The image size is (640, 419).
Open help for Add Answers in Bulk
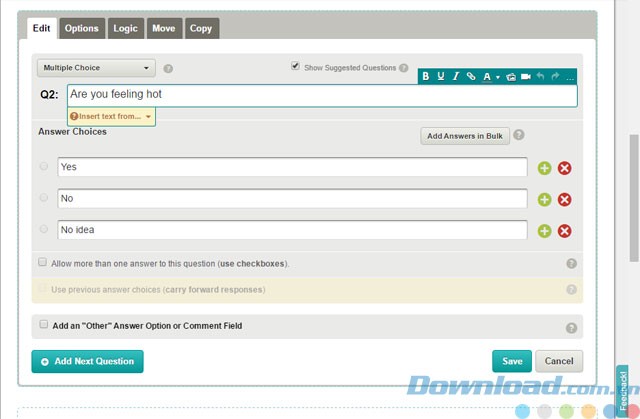(519, 136)
